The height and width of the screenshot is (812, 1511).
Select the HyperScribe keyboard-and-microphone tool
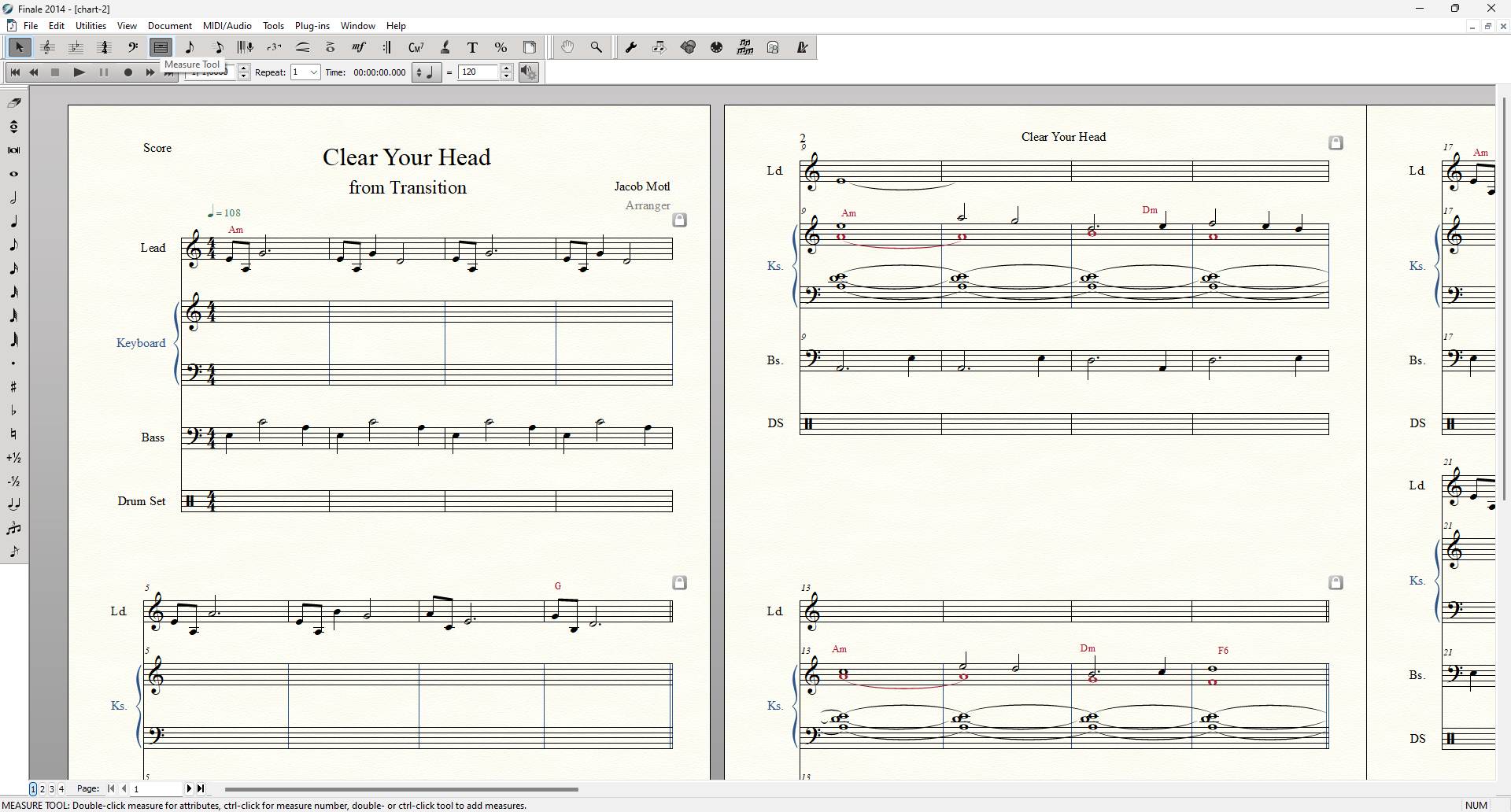[x=246, y=48]
